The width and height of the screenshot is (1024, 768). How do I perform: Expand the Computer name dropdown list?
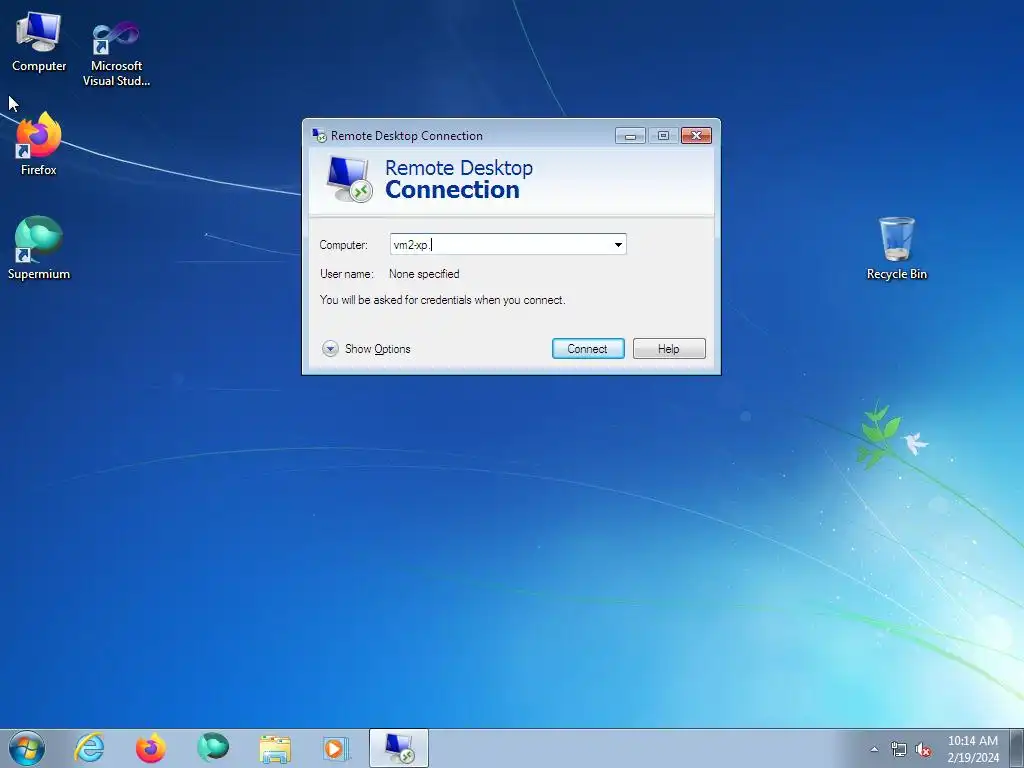point(618,245)
